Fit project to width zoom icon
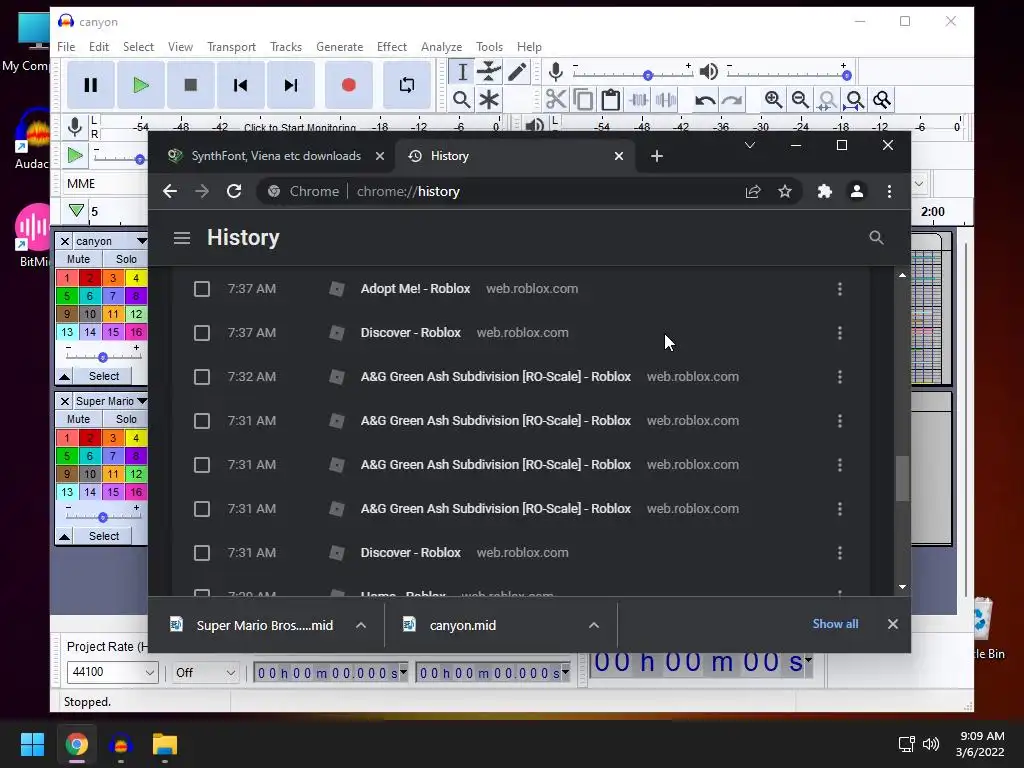Viewport: 1024px width, 768px height. [854, 100]
